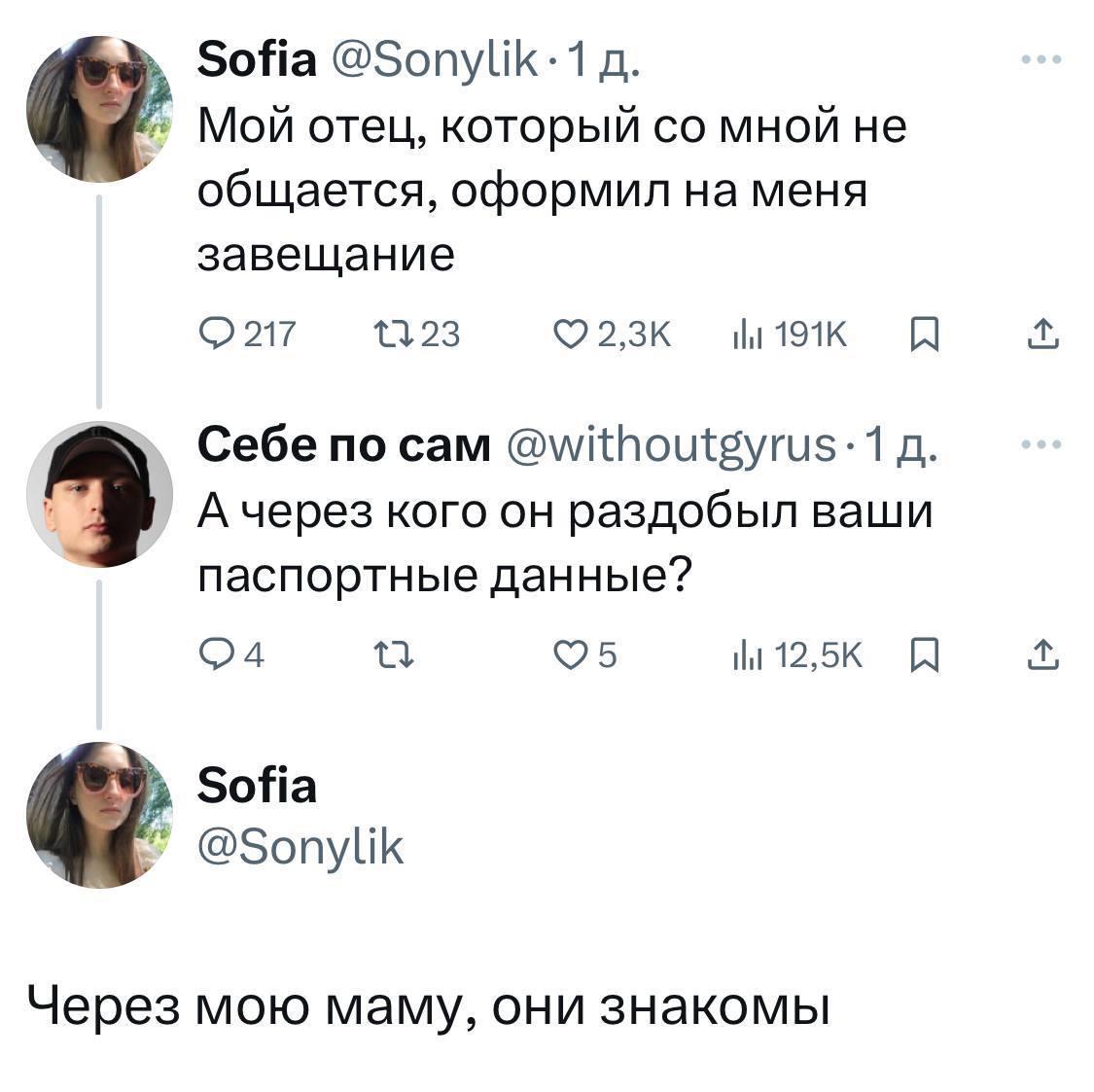The image size is (1094, 1092).
Task: View analytics showing 191K views
Action: (745, 335)
